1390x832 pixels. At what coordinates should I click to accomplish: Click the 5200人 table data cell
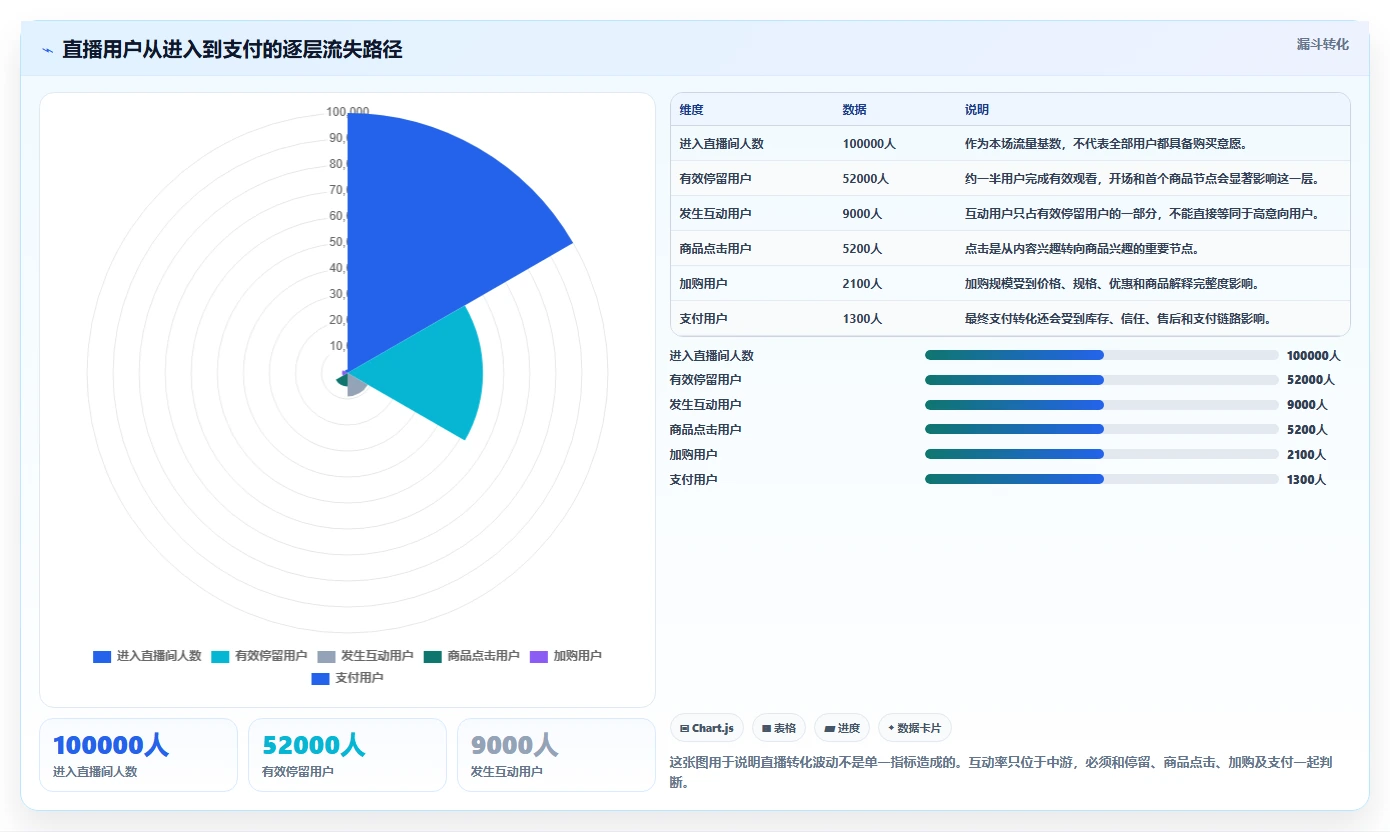point(862,249)
